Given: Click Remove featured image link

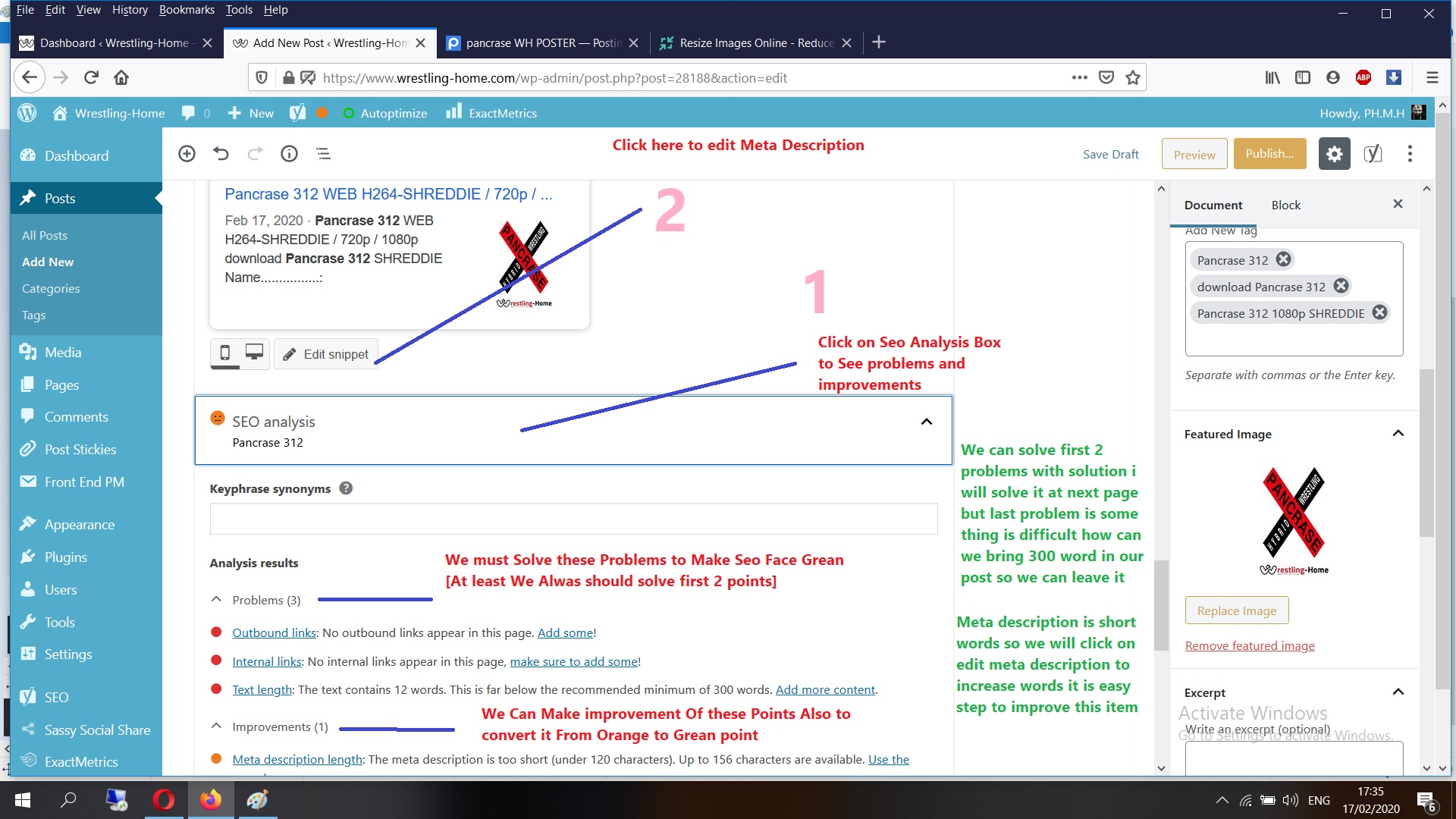Looking at the screenshot, I should 1250,645.
